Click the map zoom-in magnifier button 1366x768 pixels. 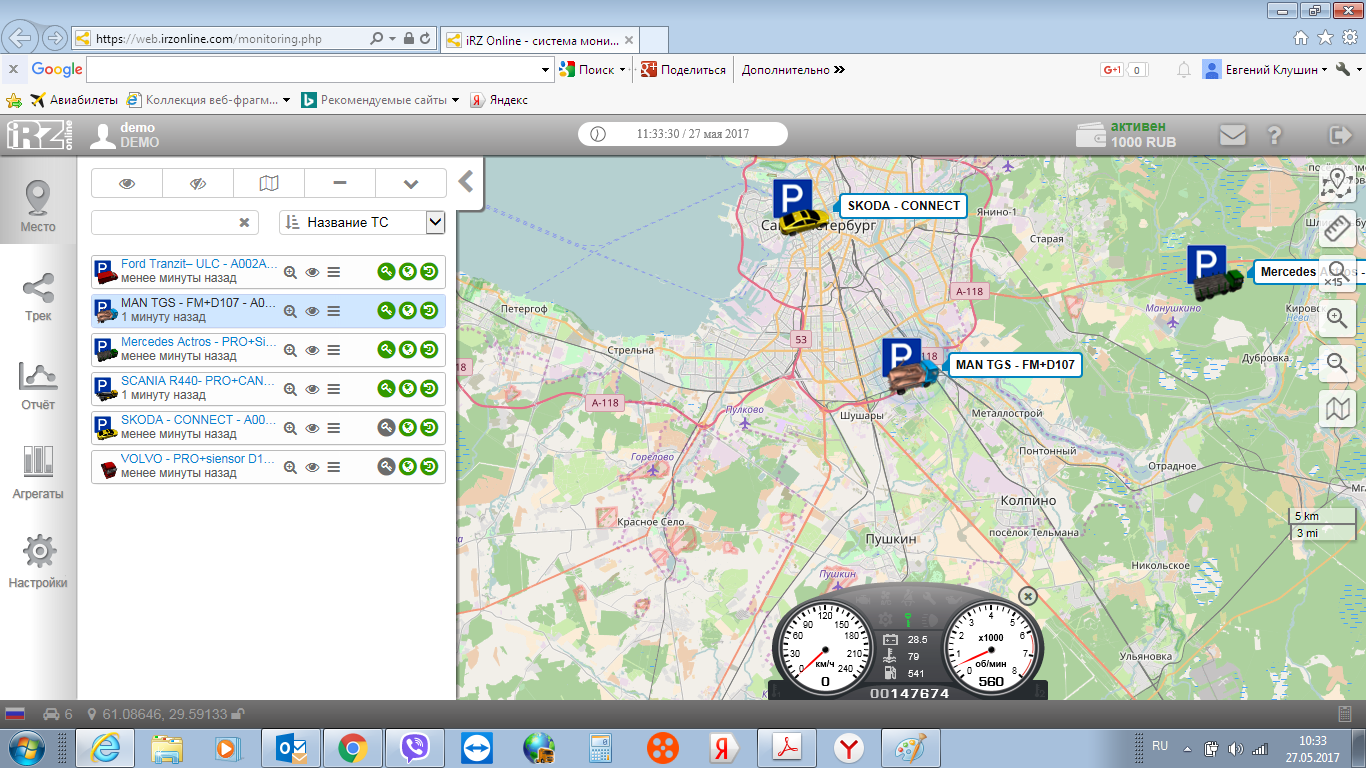(1337, 319)
